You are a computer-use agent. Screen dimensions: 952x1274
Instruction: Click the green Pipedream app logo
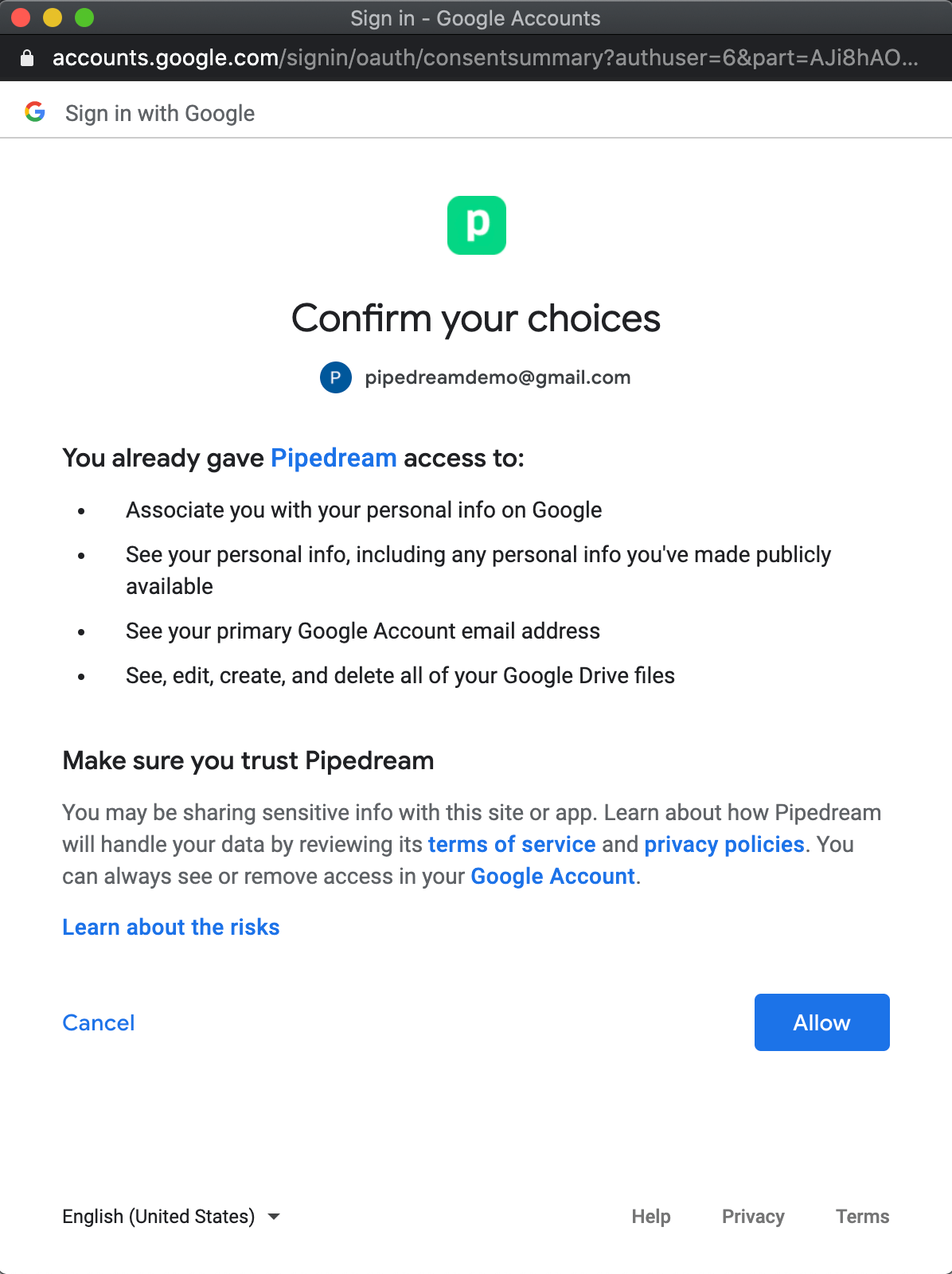coord(476,225)
